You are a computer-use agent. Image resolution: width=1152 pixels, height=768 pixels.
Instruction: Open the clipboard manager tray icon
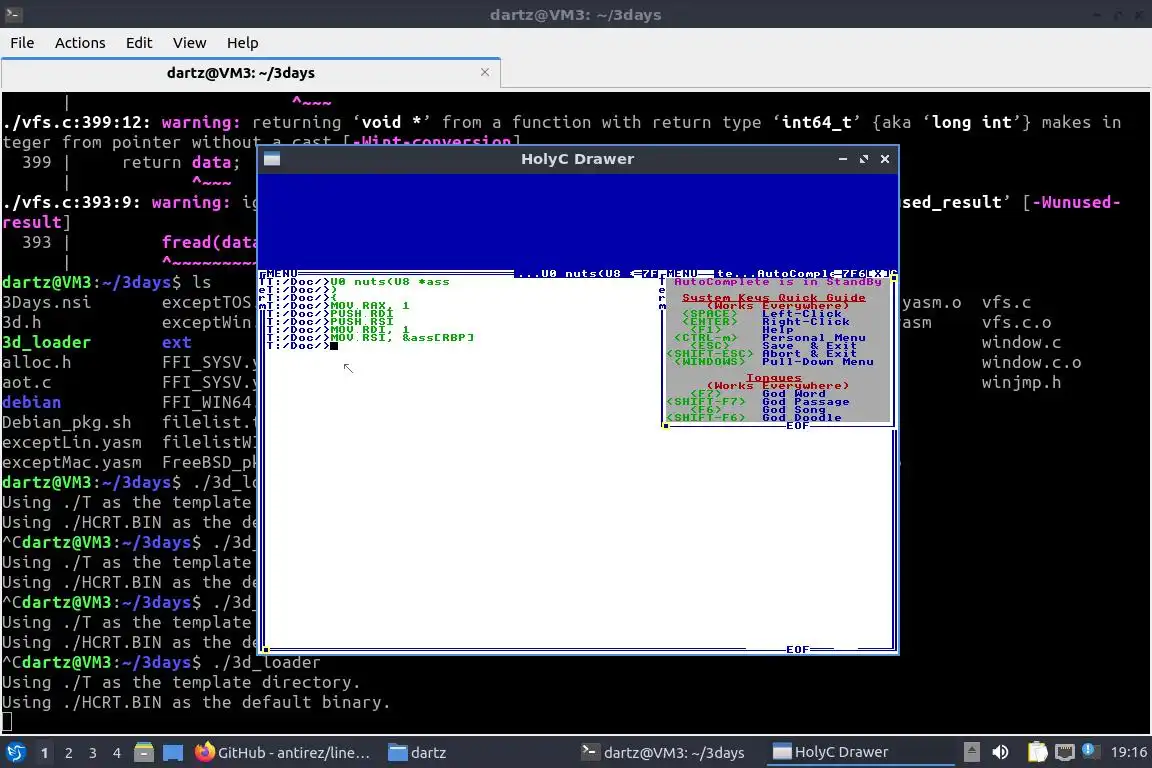point(1037,753)
